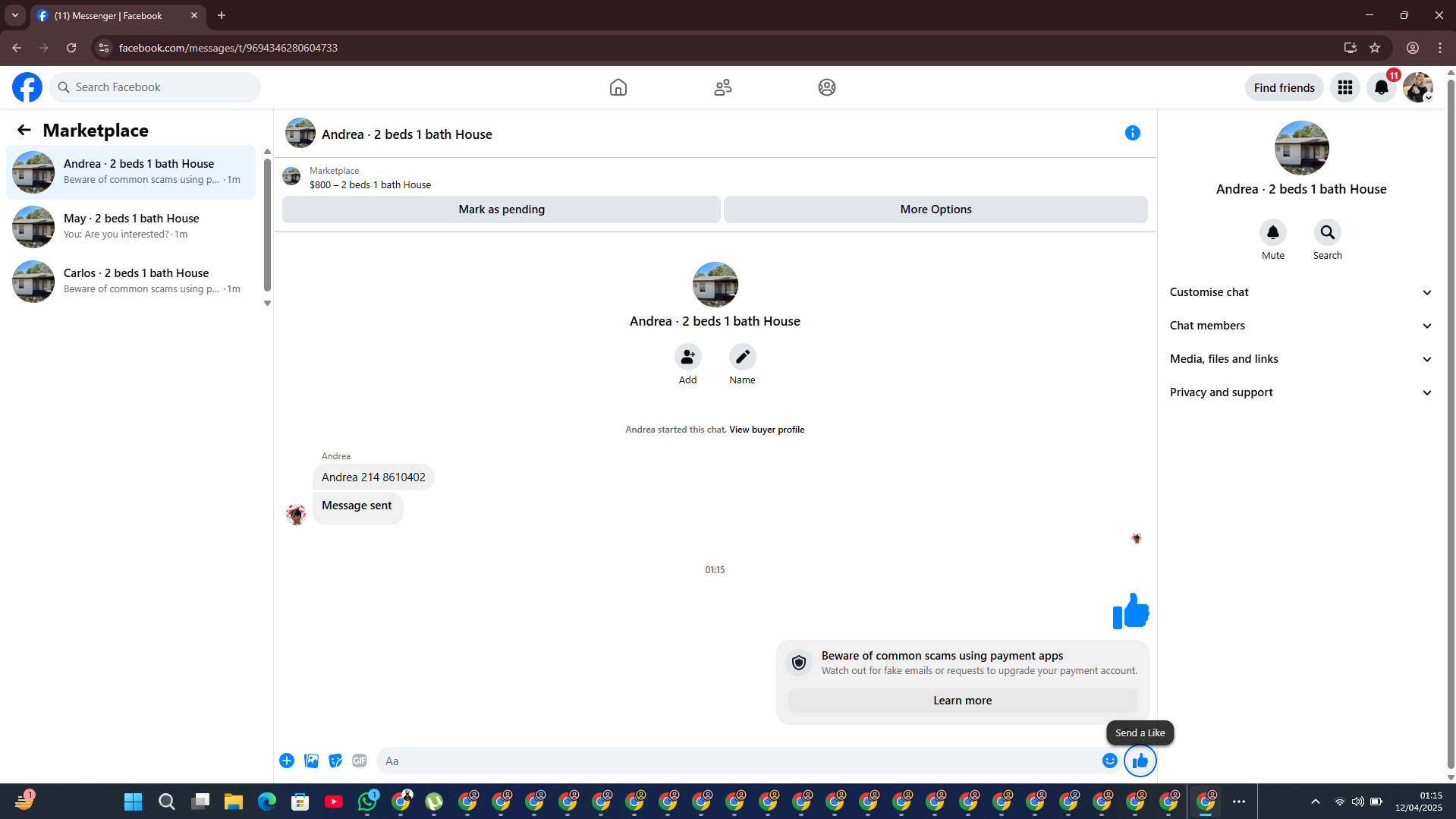The image size is (1456, 819).
Task: Open YouTube from the taskbar
Action: (334, 802)
